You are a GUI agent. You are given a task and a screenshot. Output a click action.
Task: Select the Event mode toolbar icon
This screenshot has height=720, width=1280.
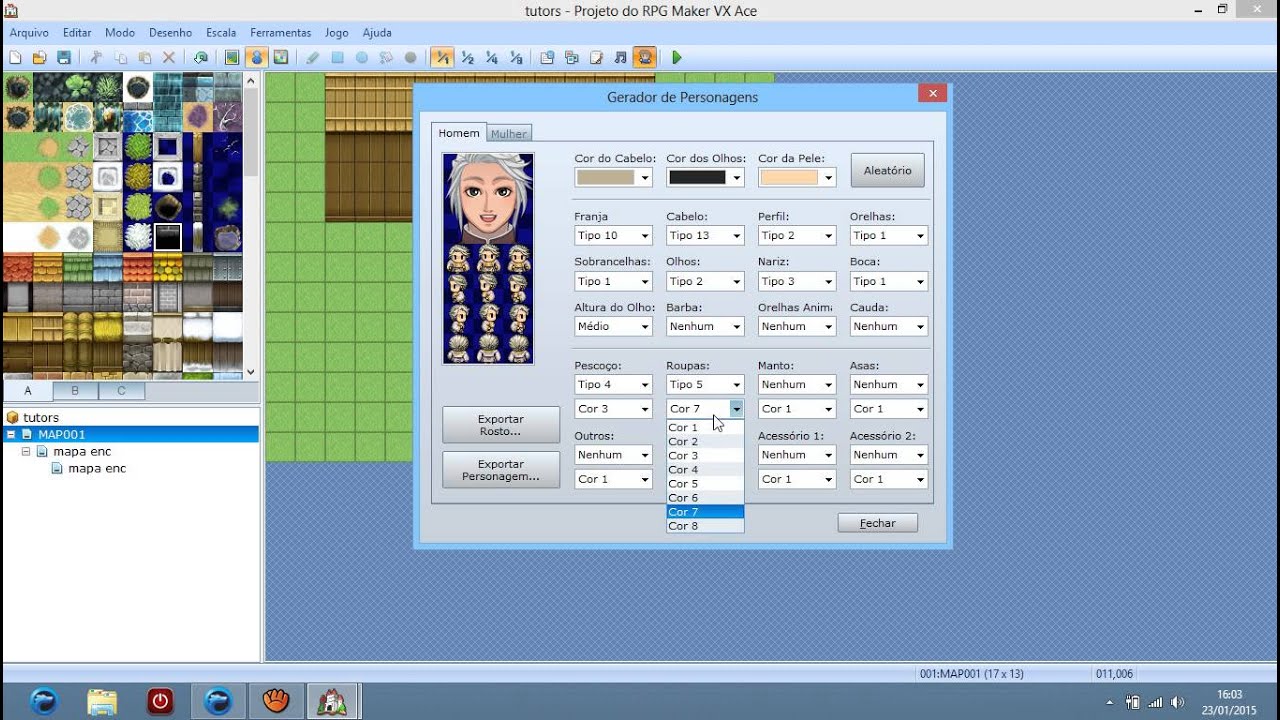(256, 58)
